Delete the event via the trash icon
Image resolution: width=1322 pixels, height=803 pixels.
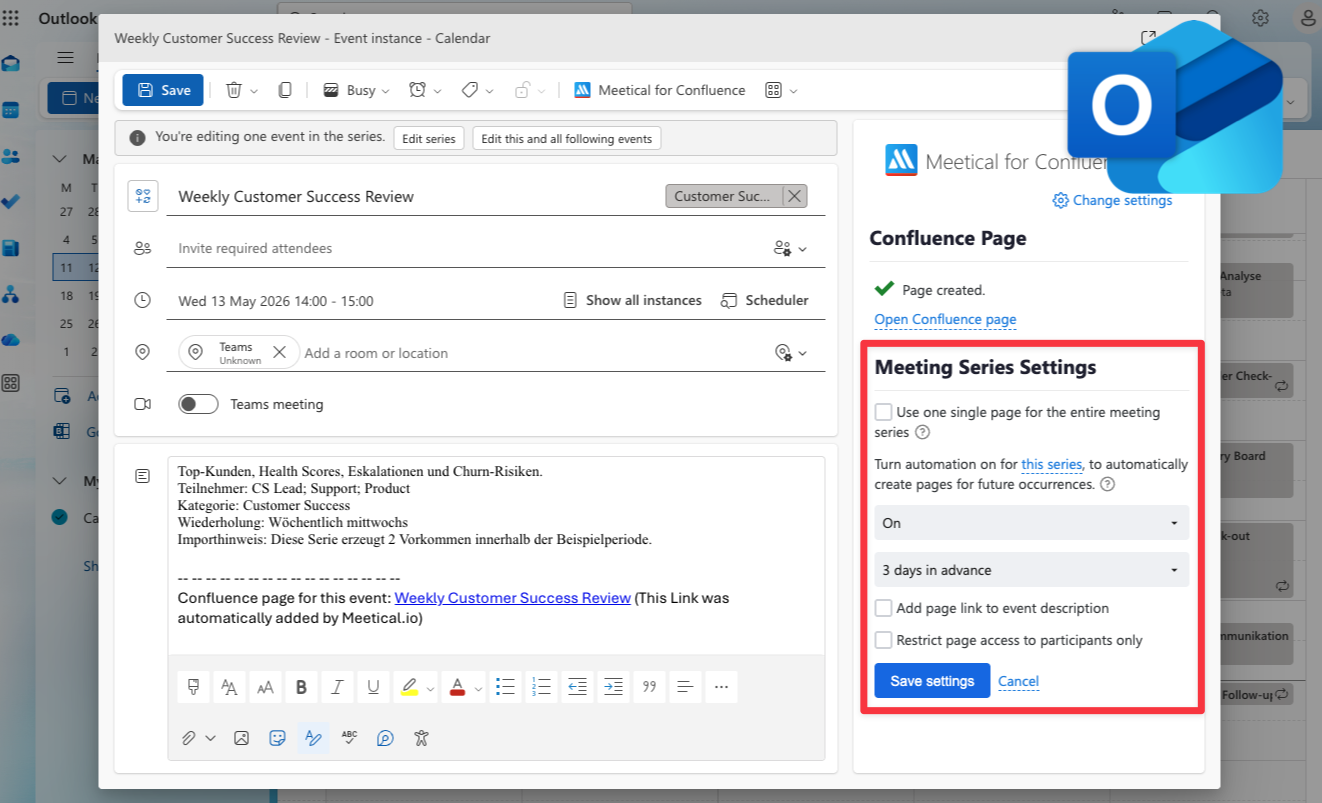coord(234,90)
